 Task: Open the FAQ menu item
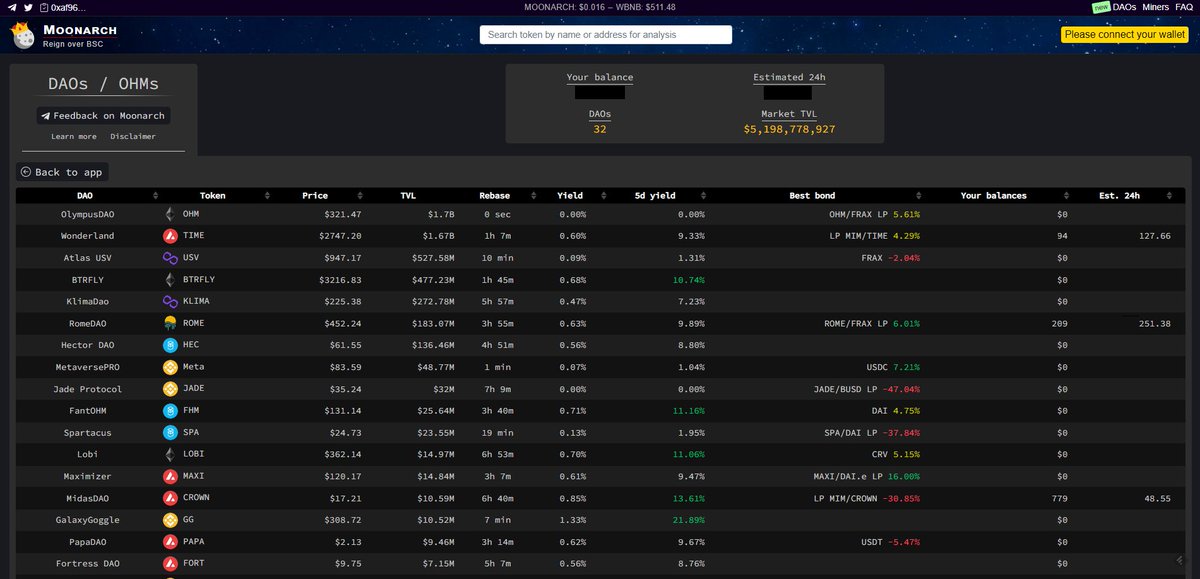click(1185, 7)
